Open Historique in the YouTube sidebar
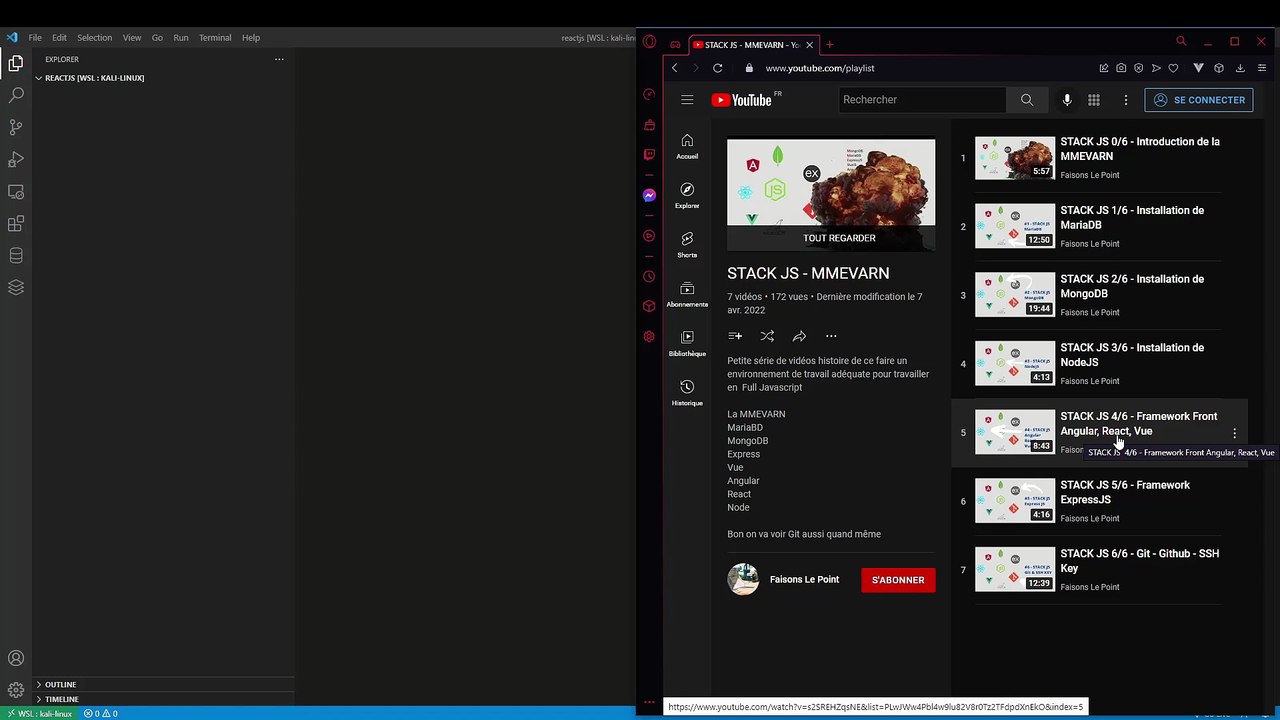This screenshot has width=1280, height=720. [687, 393]
